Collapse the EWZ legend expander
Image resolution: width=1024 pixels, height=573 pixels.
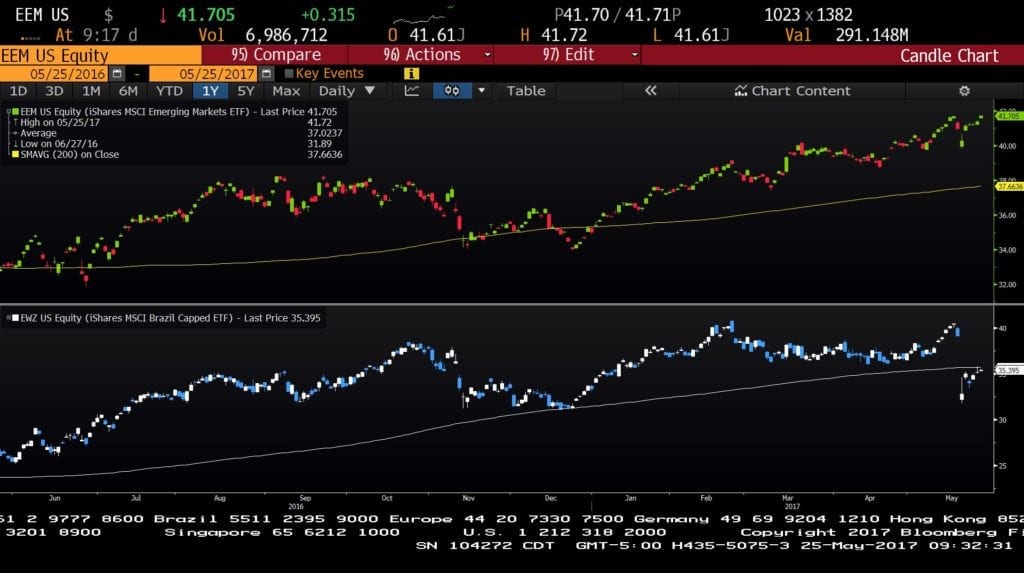(8, 318)
